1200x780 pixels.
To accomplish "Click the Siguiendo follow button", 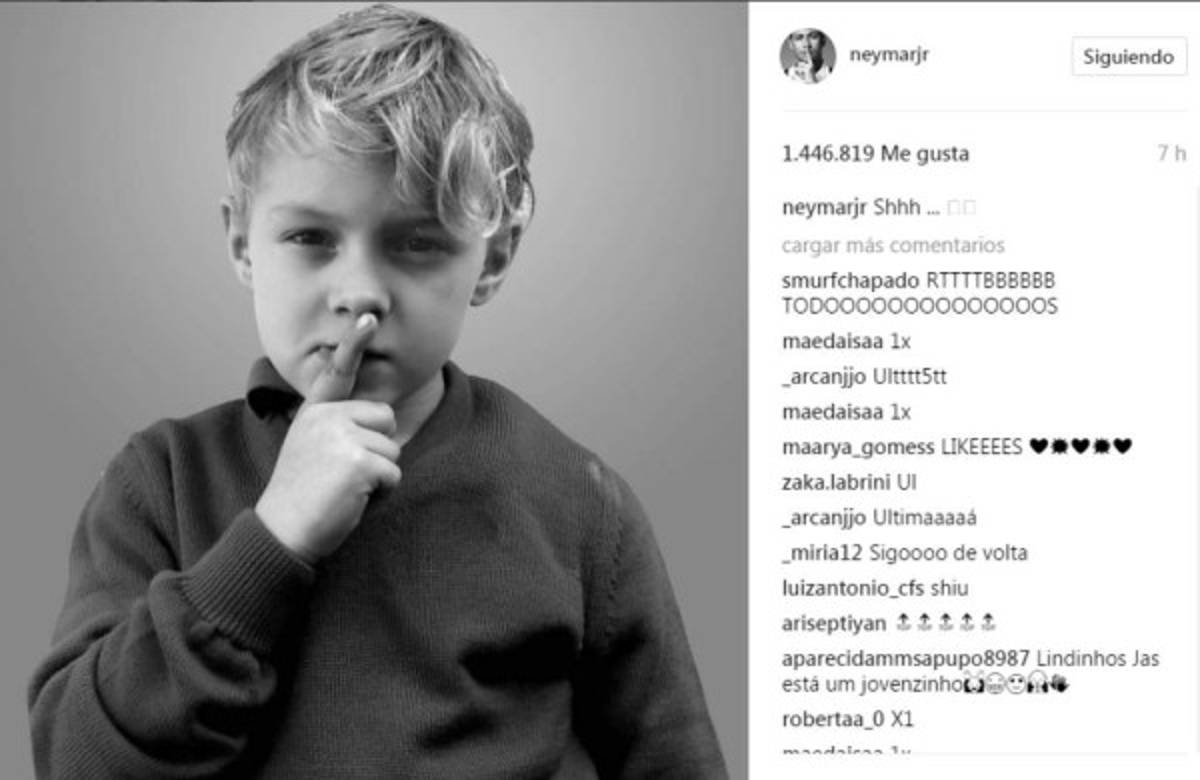I will [1127, 57].
